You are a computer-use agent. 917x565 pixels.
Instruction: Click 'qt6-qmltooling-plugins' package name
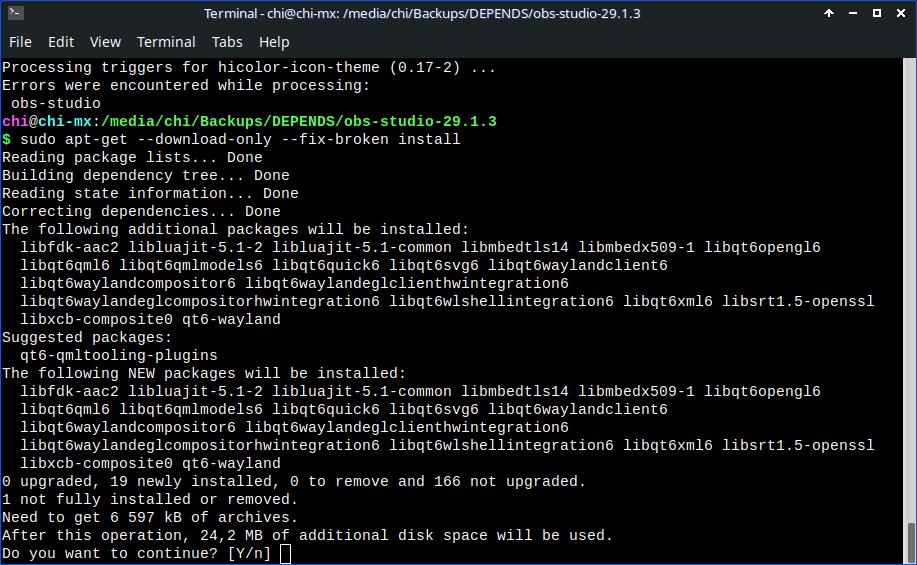(x=119, y=356)
